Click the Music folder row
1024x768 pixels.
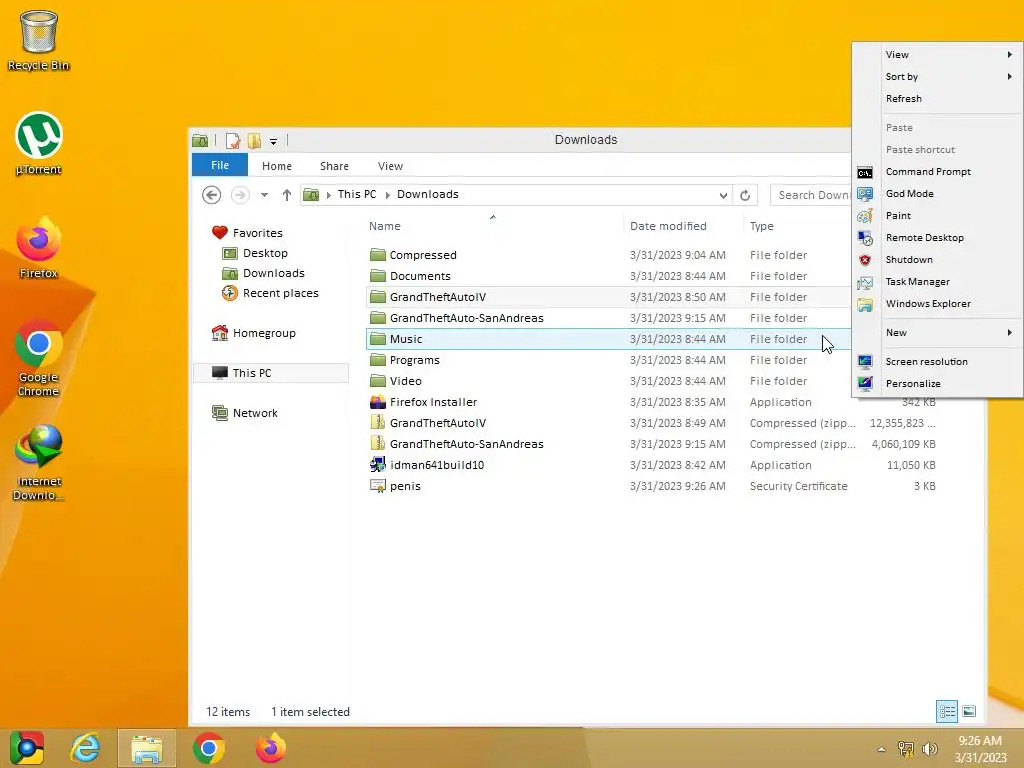tap(607, 339)
